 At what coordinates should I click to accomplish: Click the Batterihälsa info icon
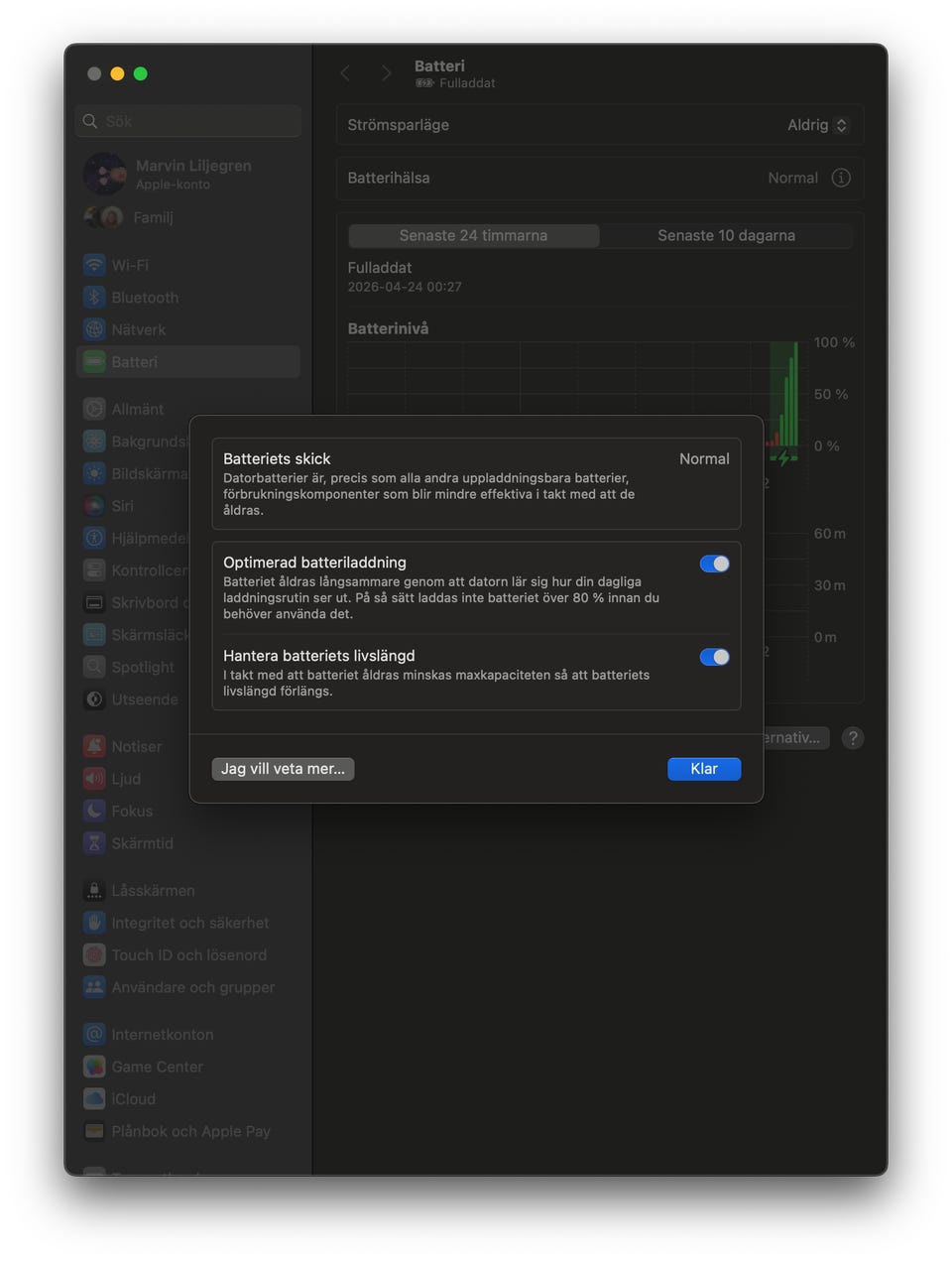(x=841, y=178)
